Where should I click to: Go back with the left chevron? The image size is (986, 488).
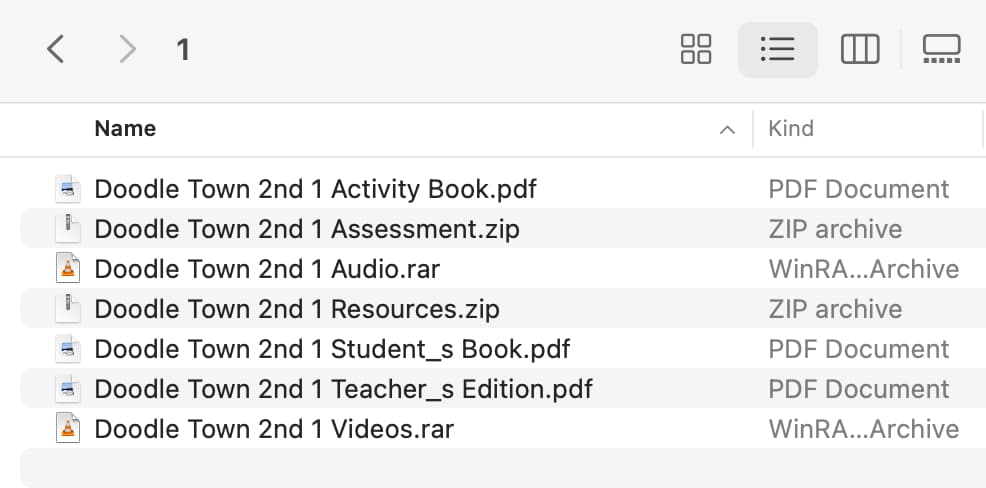click(55, 49)
